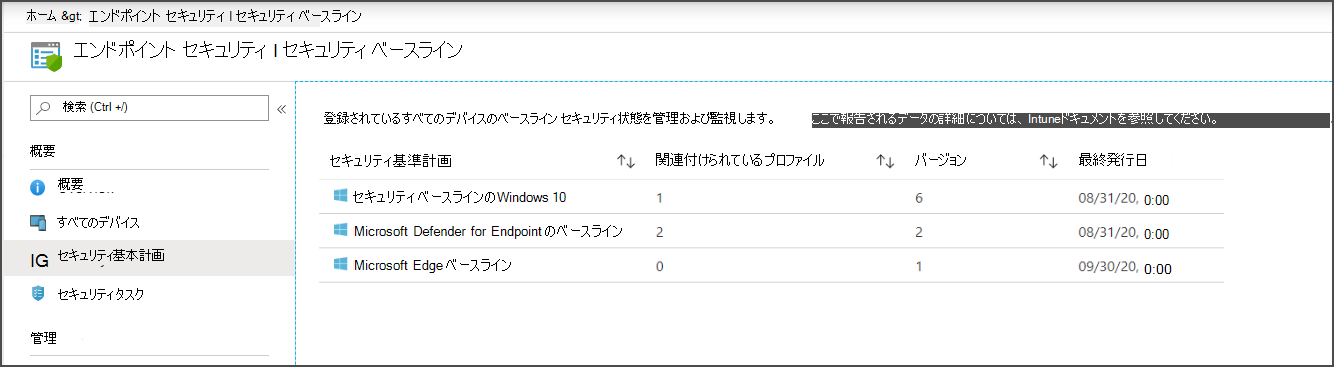Click 概要 section heading above sidebar items

pyautogui.click(x=43, y=151)
